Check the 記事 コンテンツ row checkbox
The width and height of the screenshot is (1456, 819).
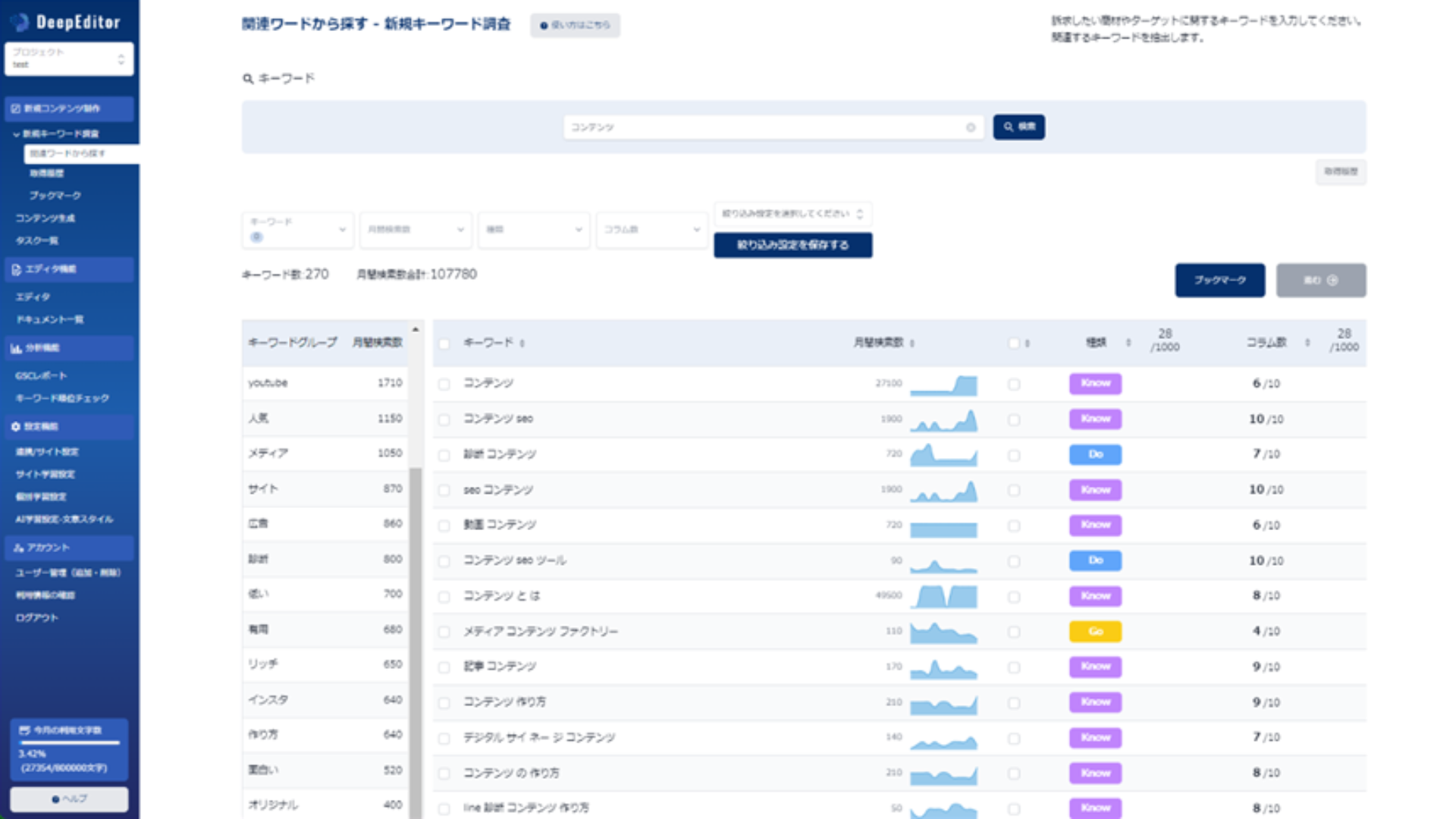click(444, 667)
